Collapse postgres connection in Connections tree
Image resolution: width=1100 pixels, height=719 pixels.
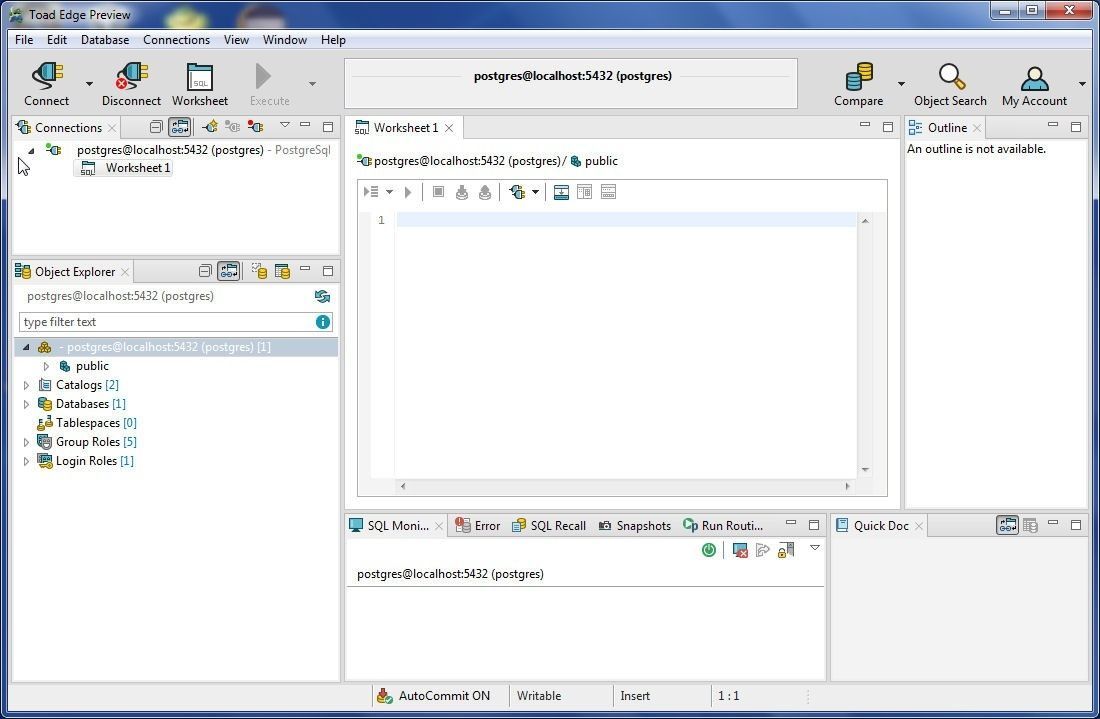click(31, 150)
